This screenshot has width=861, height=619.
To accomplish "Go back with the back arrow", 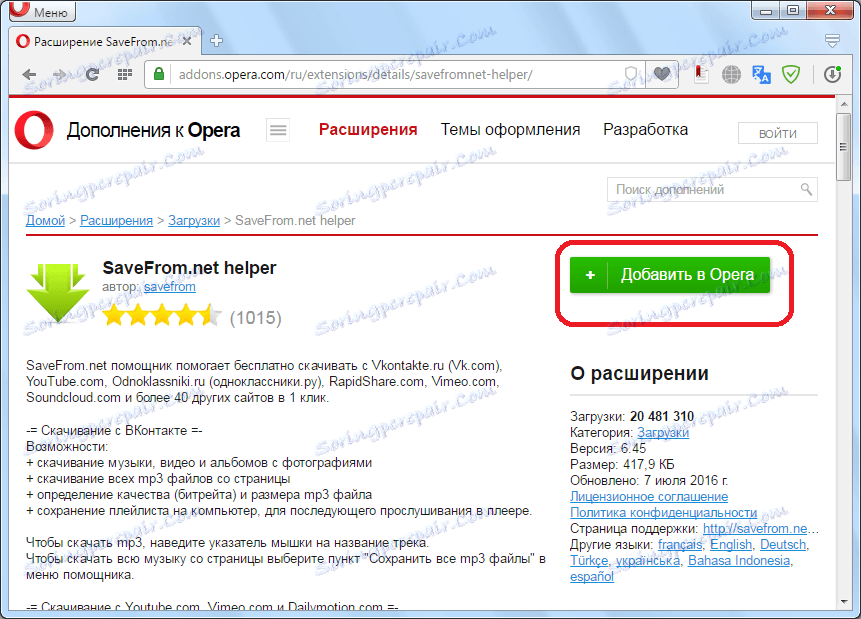I will (29, 74).
